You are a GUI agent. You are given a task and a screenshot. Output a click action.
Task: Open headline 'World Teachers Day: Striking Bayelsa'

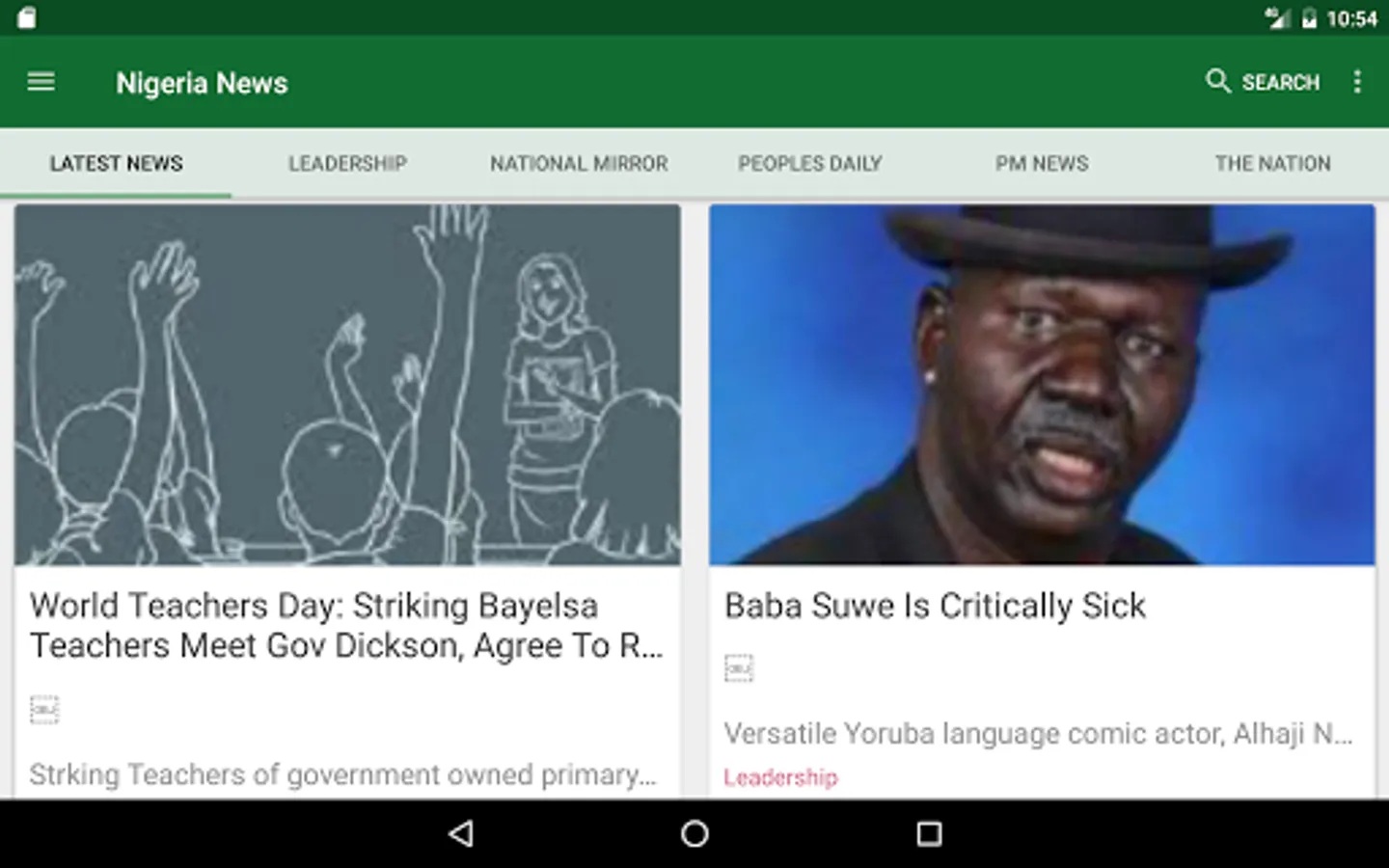[x=346, y=626]
